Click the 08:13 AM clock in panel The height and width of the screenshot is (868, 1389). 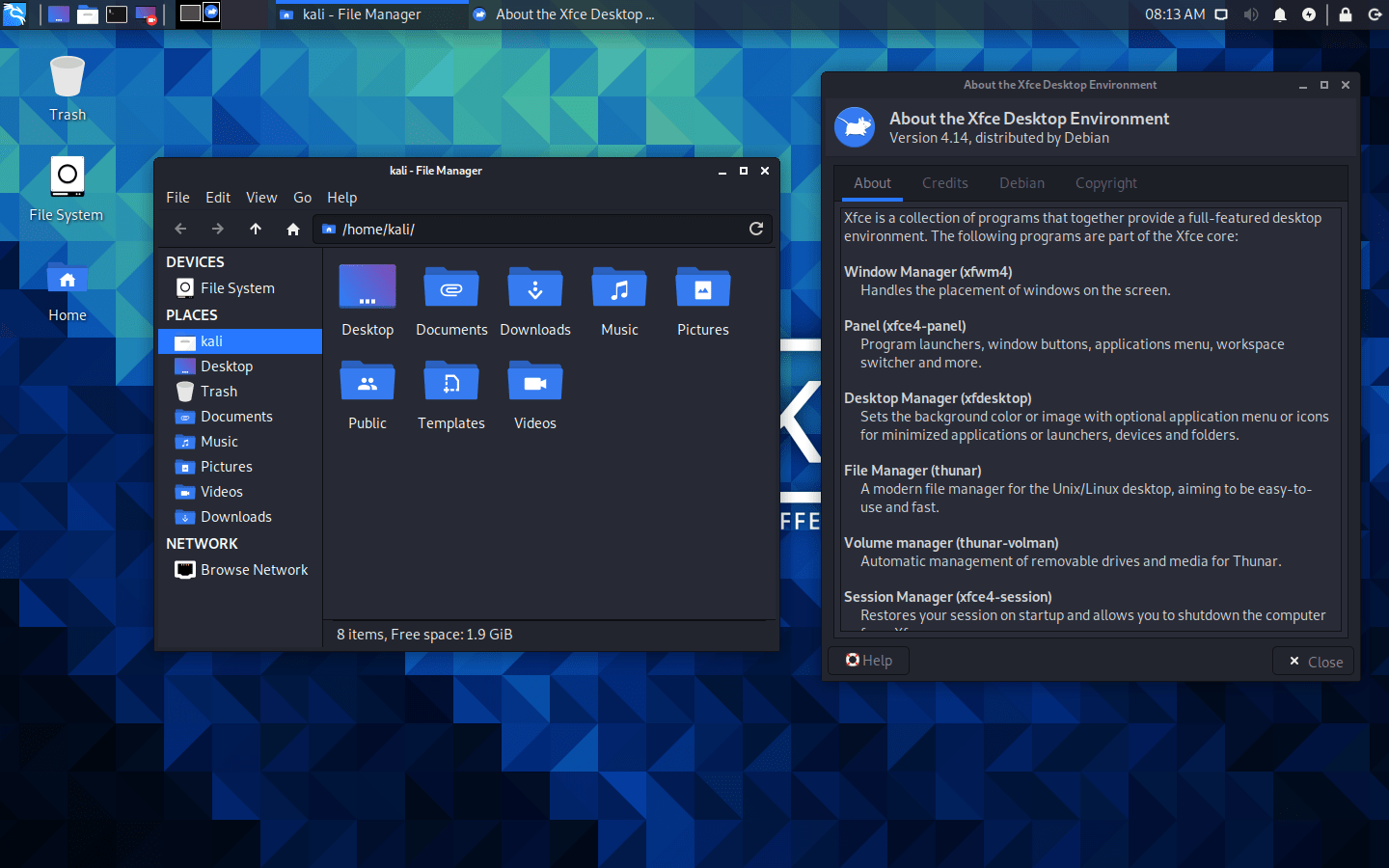[x=1175, y=14]
